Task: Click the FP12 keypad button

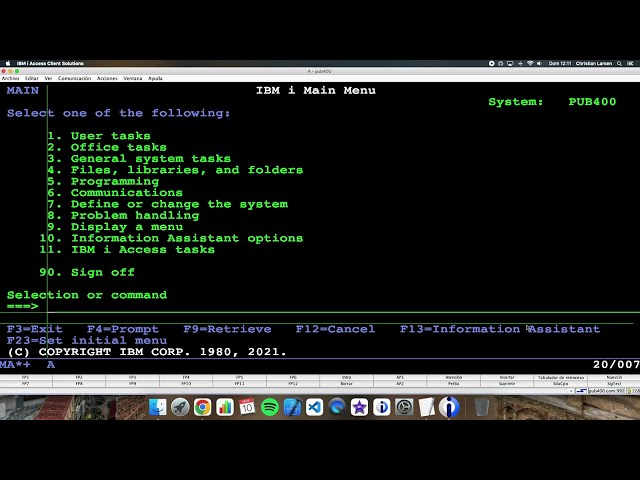Action: (x=293, y=384)
